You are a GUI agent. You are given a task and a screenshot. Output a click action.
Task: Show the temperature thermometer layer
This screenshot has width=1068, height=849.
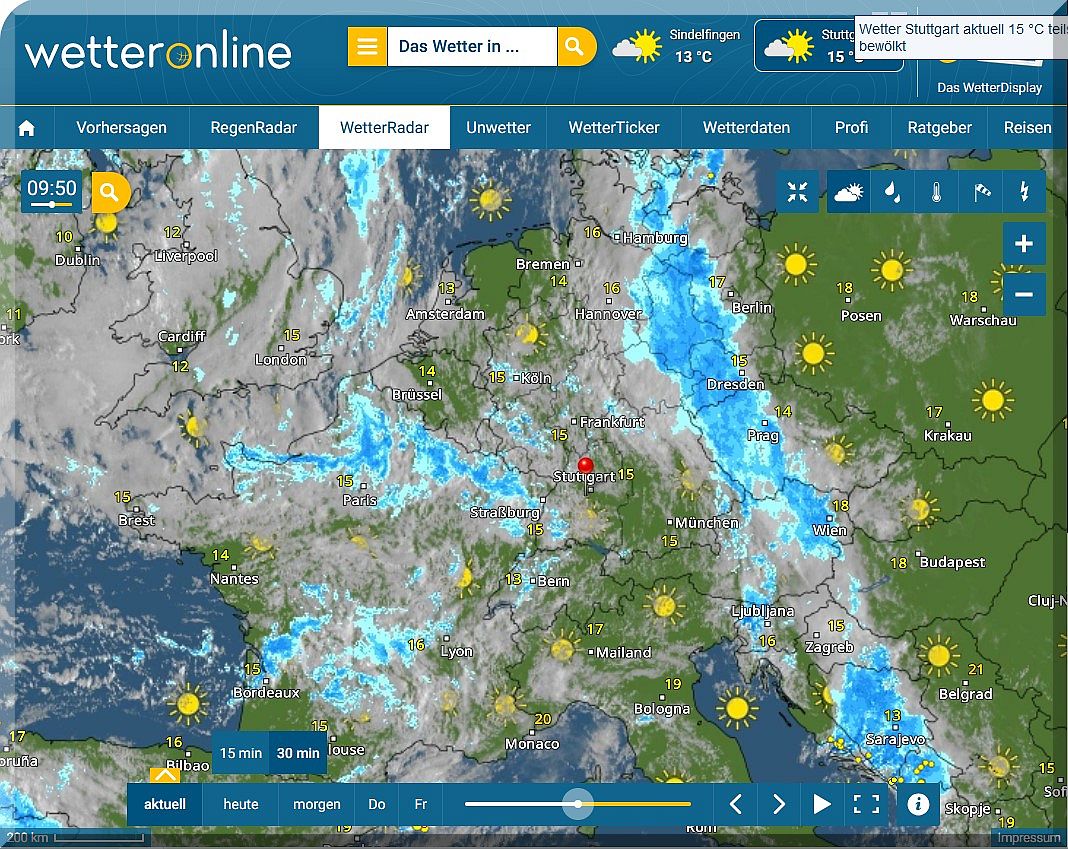point(936,192)
